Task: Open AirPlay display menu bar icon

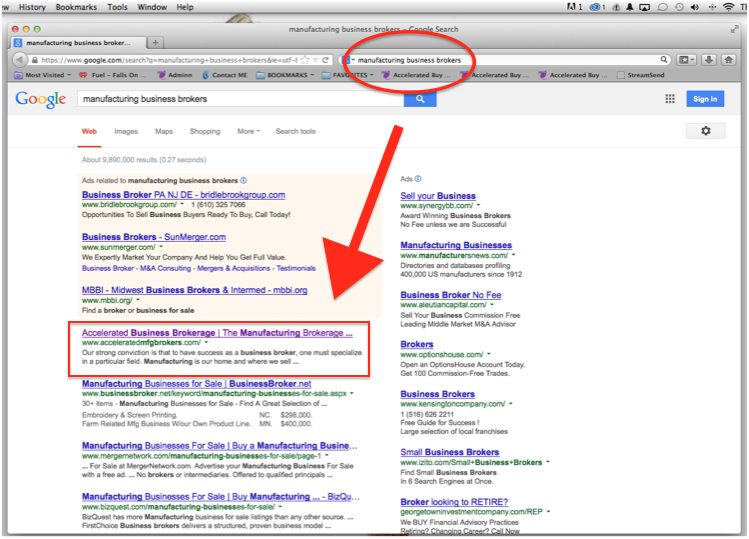Action: (x=644, y=7)
